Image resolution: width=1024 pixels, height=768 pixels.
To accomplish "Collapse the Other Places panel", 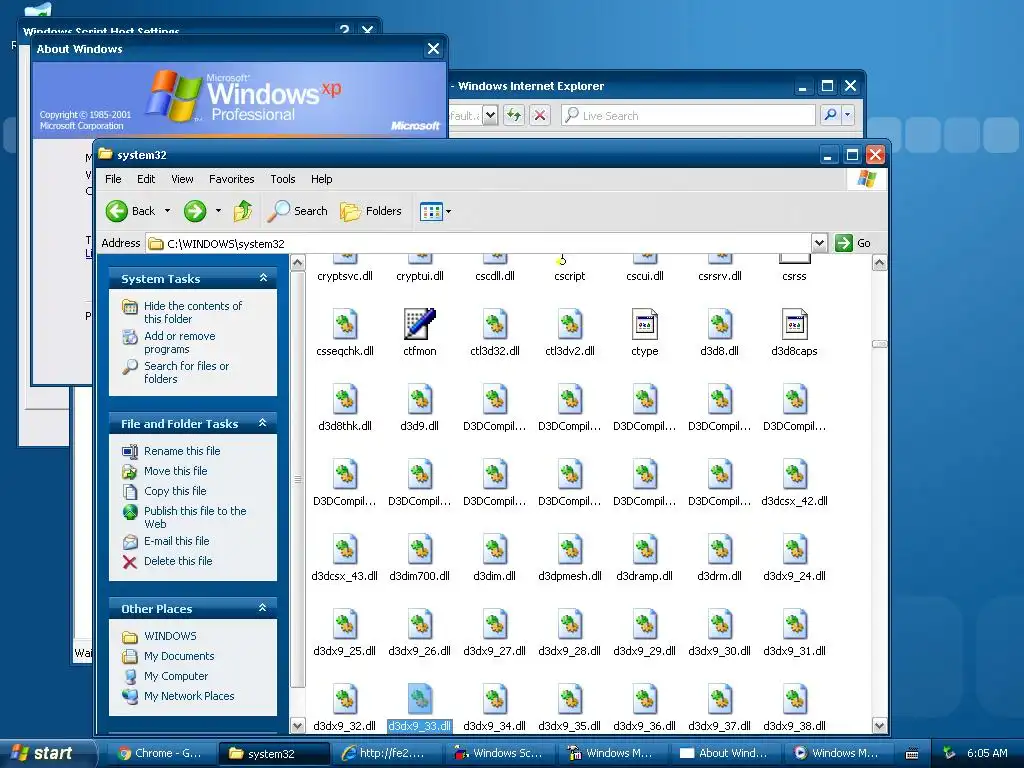I will 263,608.
